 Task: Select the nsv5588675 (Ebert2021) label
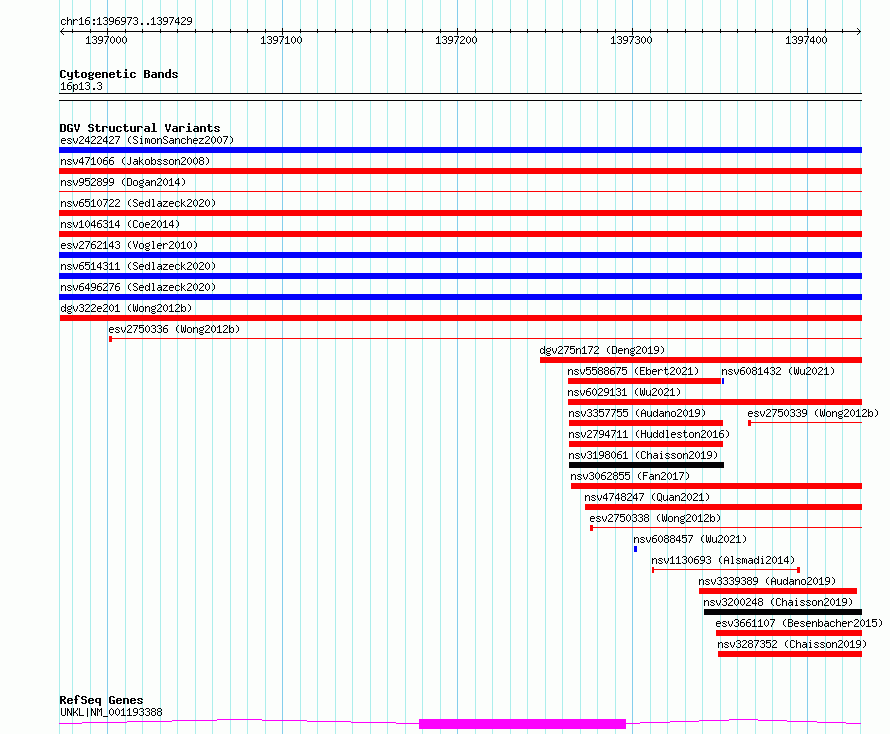pos(633,371)
